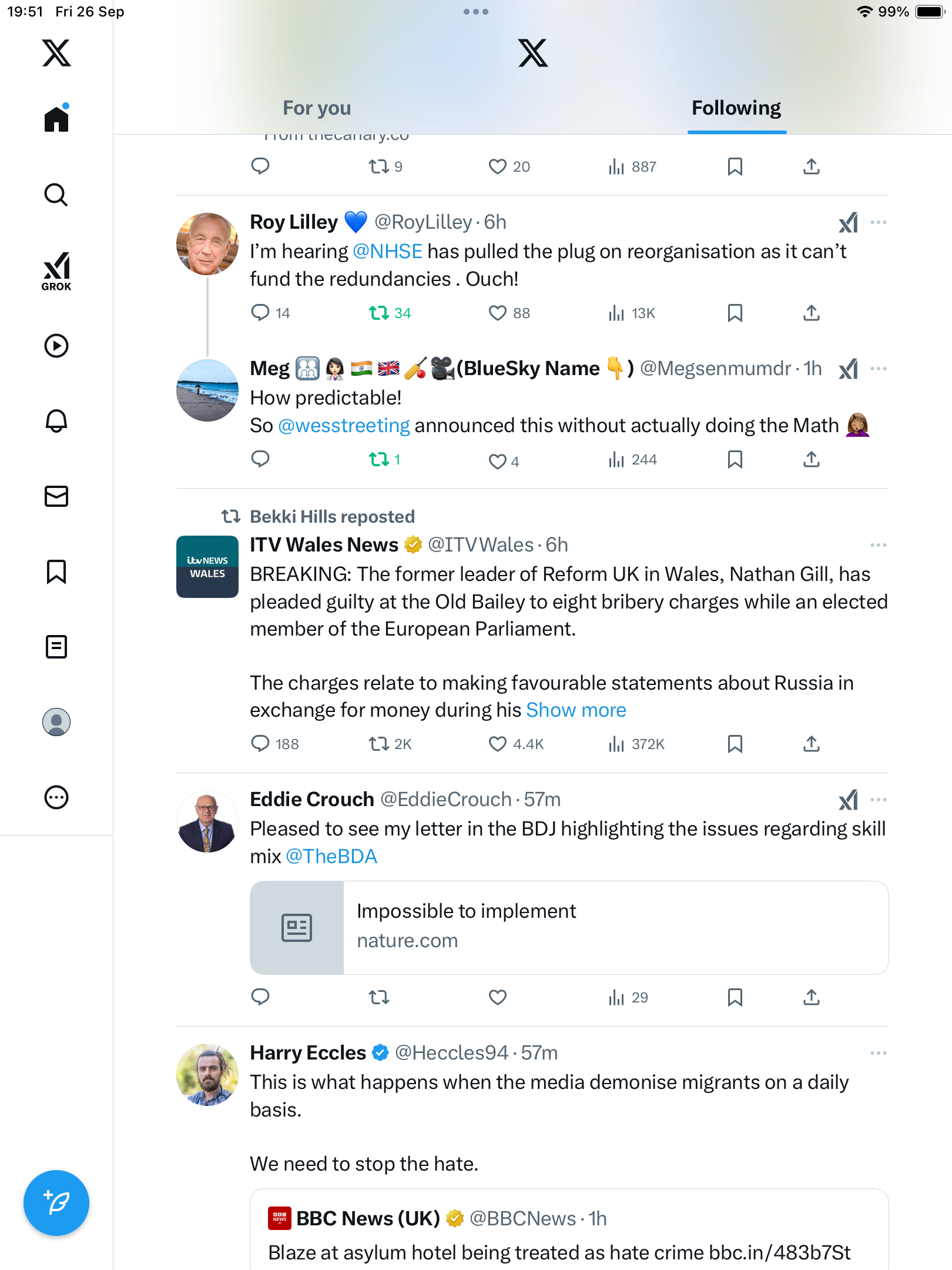Screen dimensions: 952x1270
Task: Open the Lists icon in sidebar
Action: tap(56, 647)
